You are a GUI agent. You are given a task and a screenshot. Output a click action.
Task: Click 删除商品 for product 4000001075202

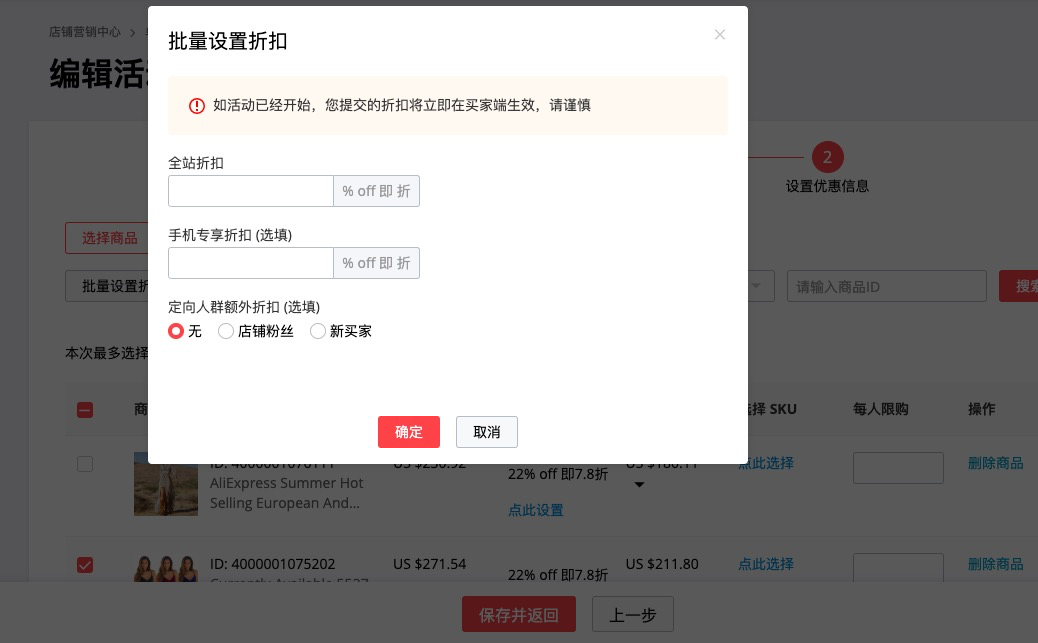pyautogui.click(x=996, y=564)
